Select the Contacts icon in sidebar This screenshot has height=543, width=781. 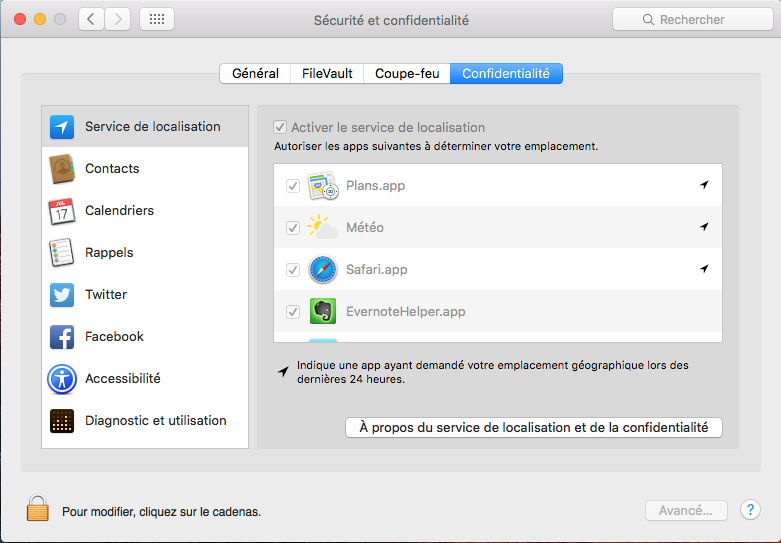[x=62, y=169]
